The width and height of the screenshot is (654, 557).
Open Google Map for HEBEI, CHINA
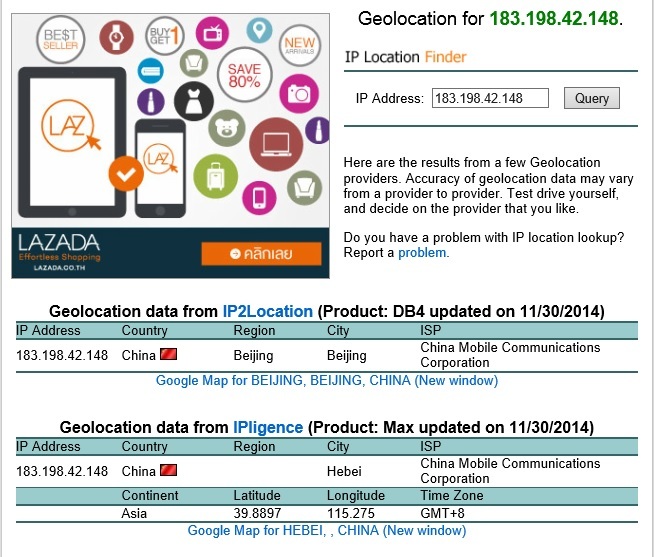(x=327, y=530)
